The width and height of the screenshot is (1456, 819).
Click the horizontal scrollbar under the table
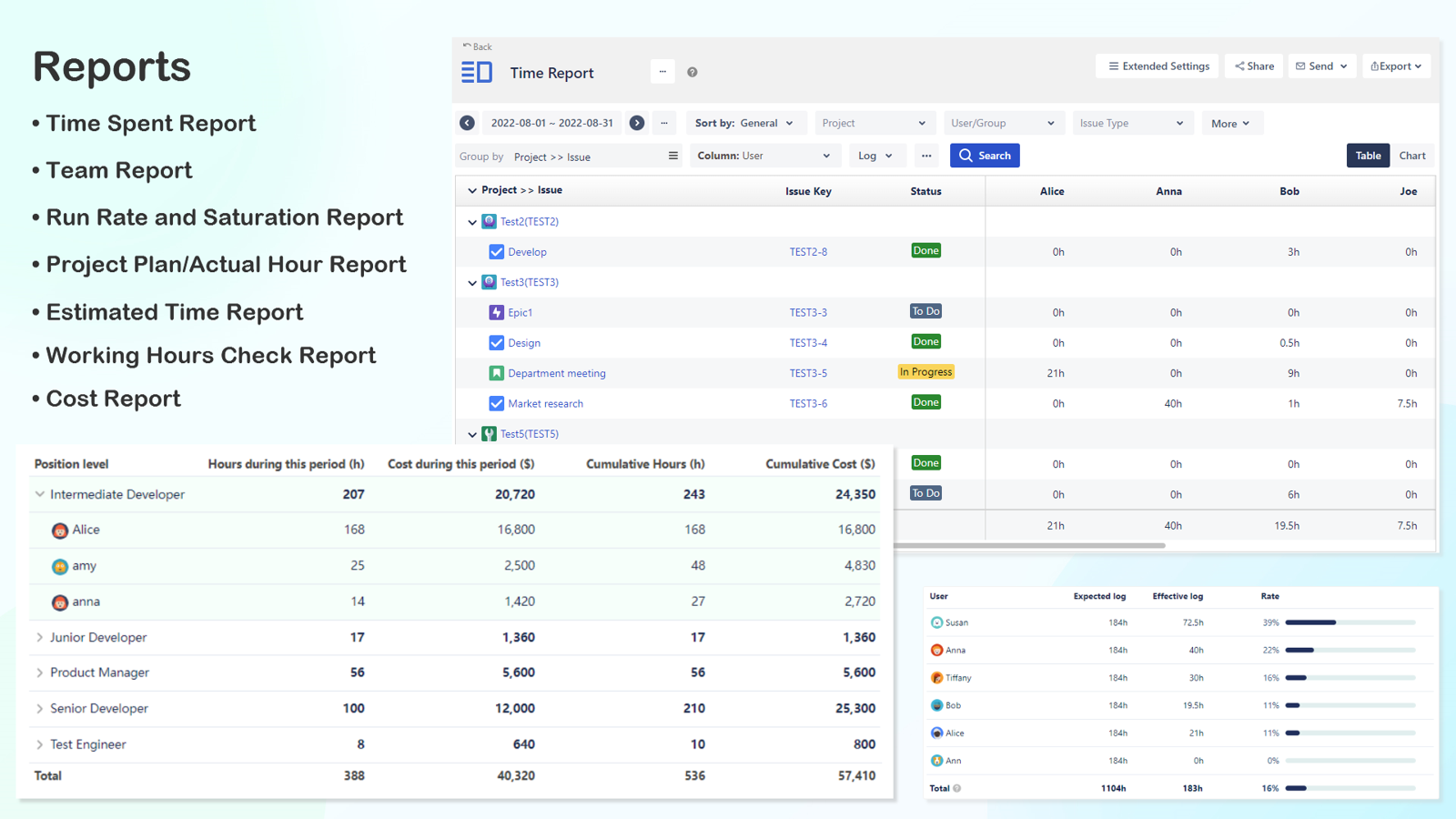(x=1028, y=546)
